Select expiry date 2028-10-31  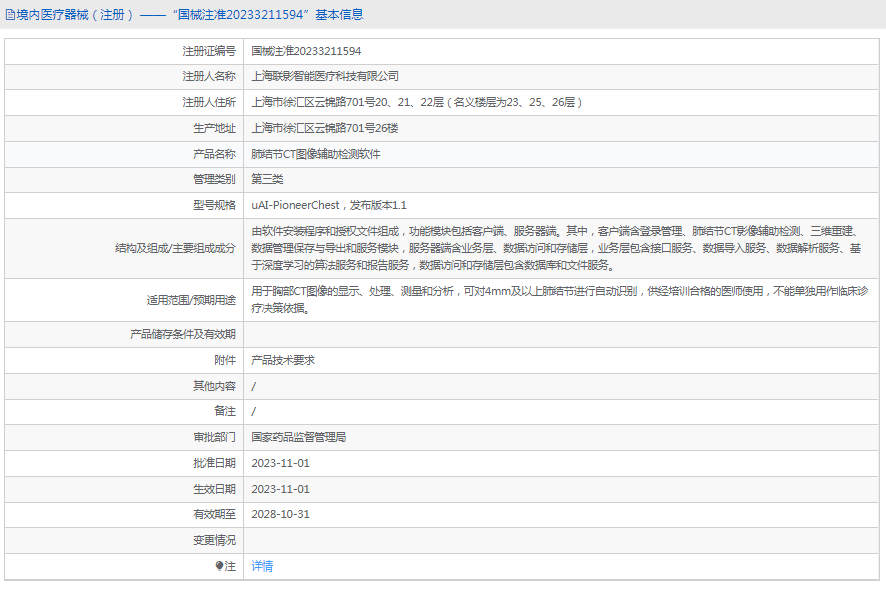(x=281, y=514)
